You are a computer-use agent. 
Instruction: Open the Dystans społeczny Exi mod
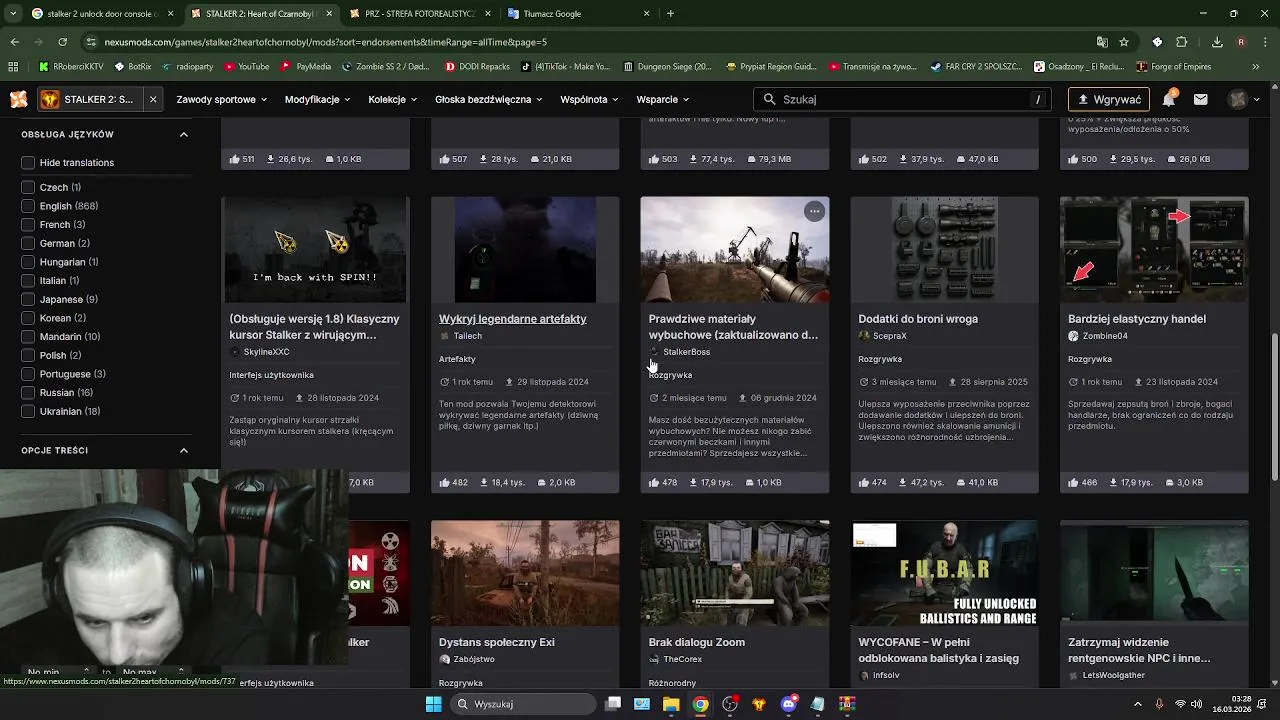point(496,642)
